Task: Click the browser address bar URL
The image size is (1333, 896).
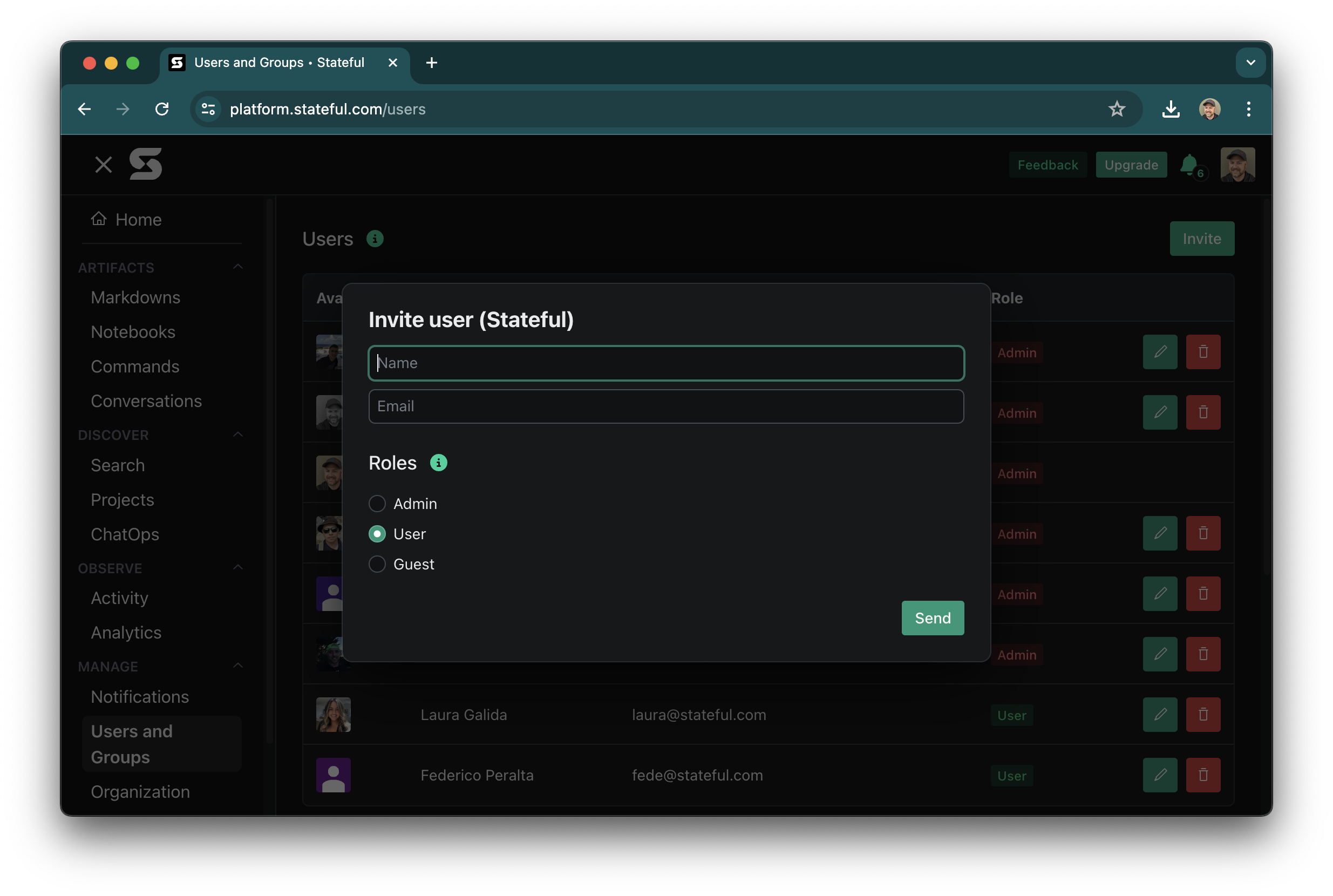Action: (x=328, y=109)
